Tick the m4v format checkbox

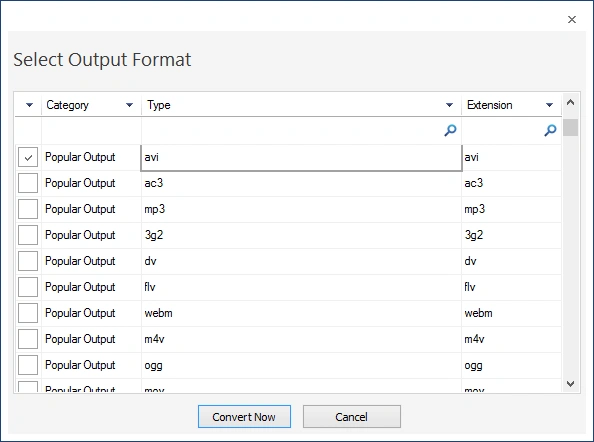[28, 339]
